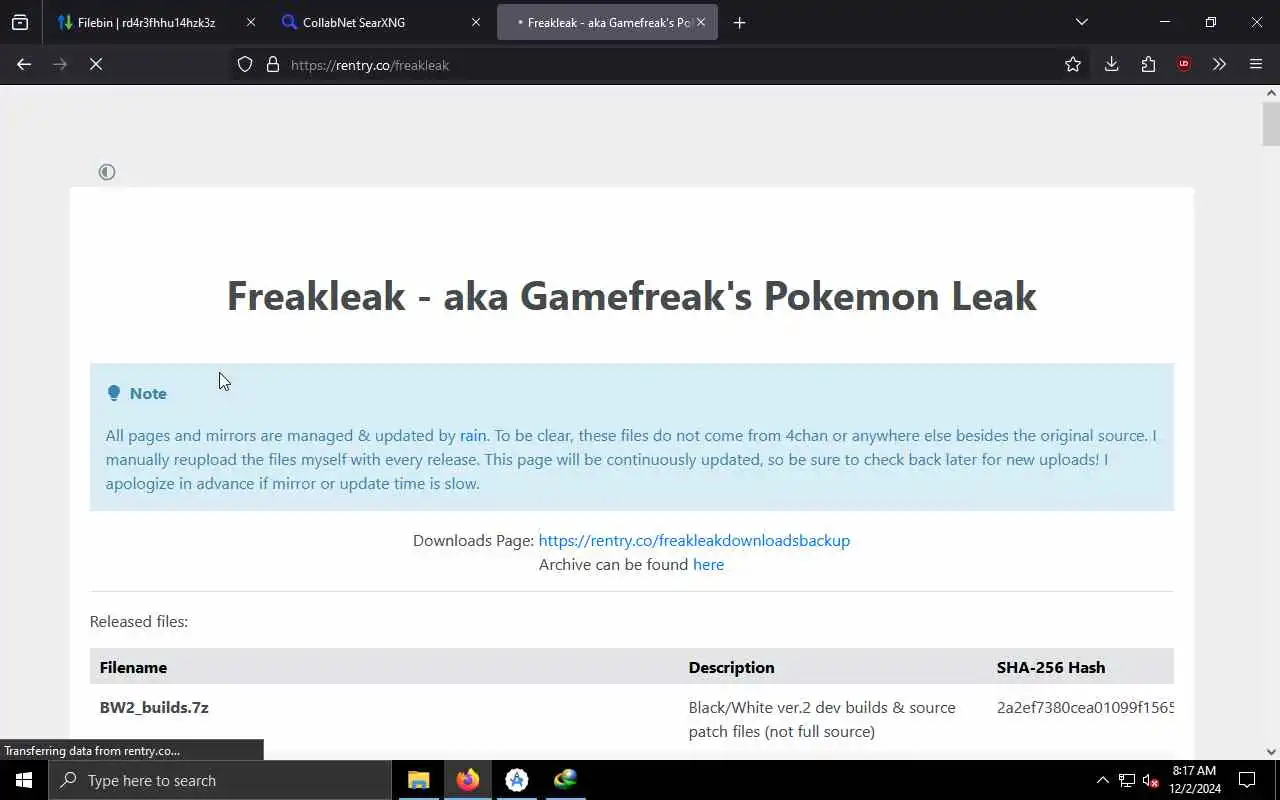Open the extensions puzzle icon
The image size is (1280, 800).
pos(1148,64)
